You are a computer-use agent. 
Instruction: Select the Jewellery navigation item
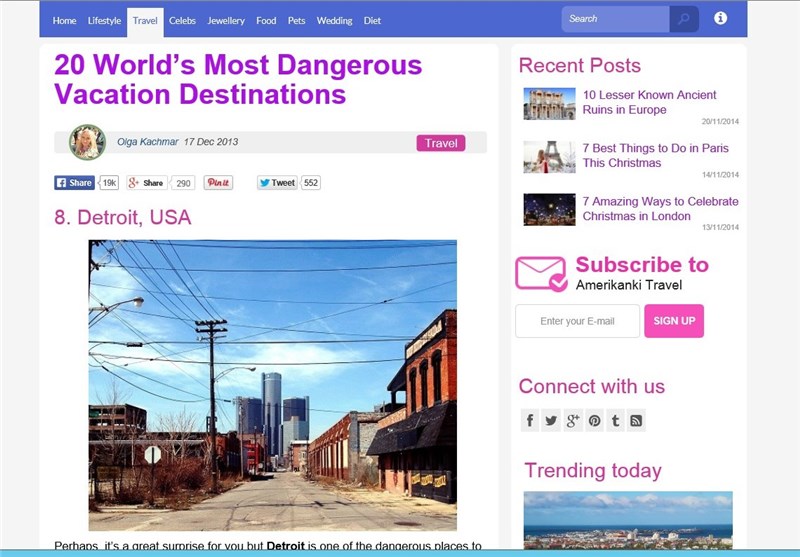point(226,20)
